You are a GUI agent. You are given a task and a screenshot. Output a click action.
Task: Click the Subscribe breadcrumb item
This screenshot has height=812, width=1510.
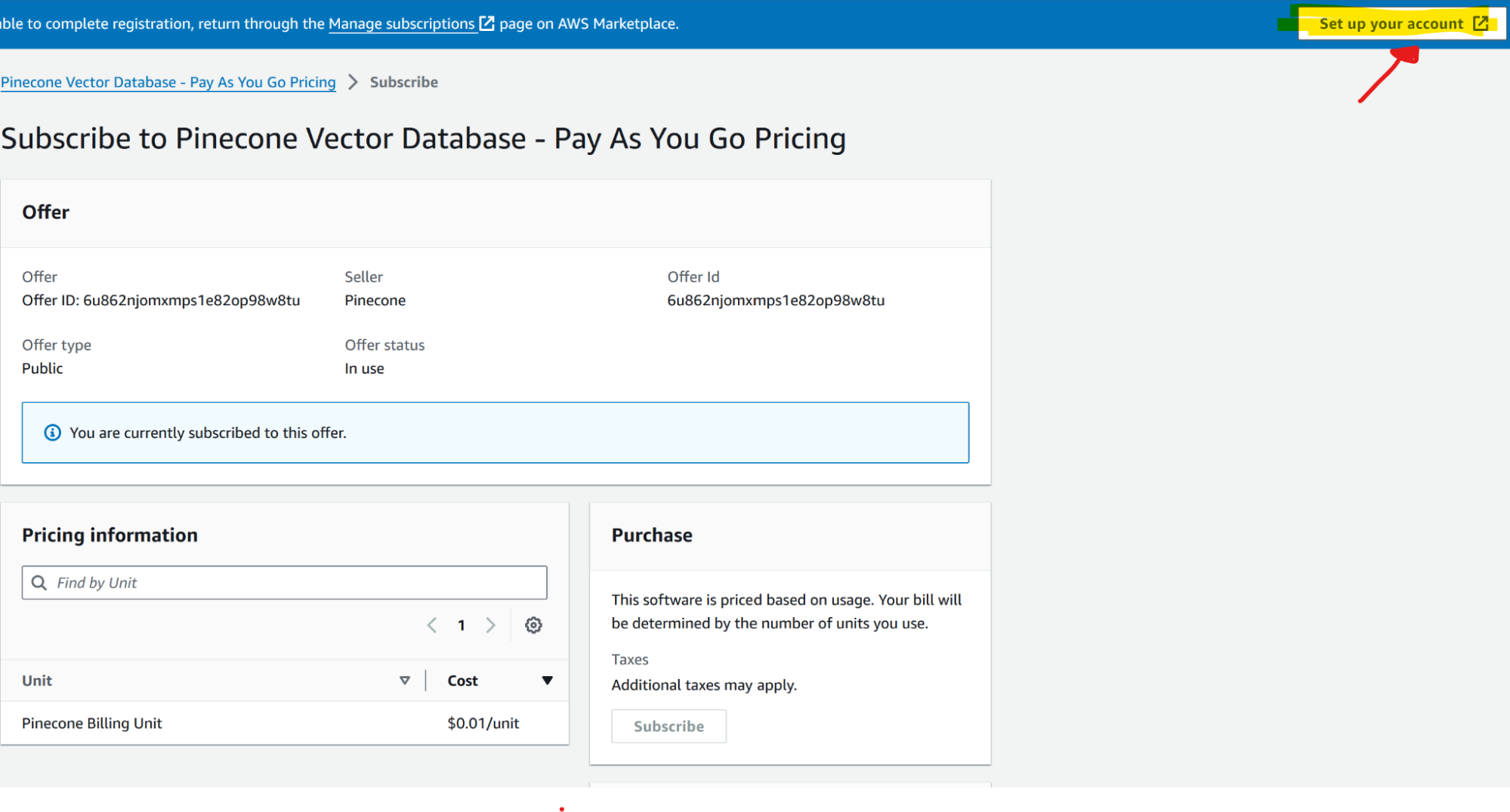pyautogui.click(x=403, y=82)
